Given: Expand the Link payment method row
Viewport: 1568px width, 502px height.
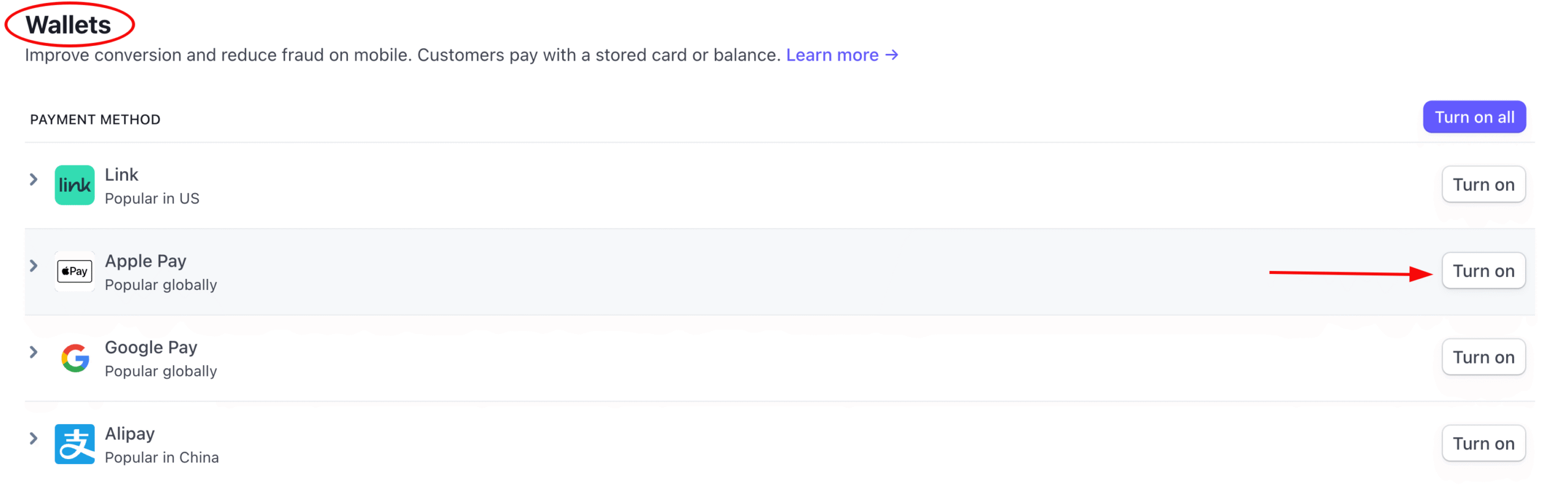Looking at the screenshot, I should (32, 179).
